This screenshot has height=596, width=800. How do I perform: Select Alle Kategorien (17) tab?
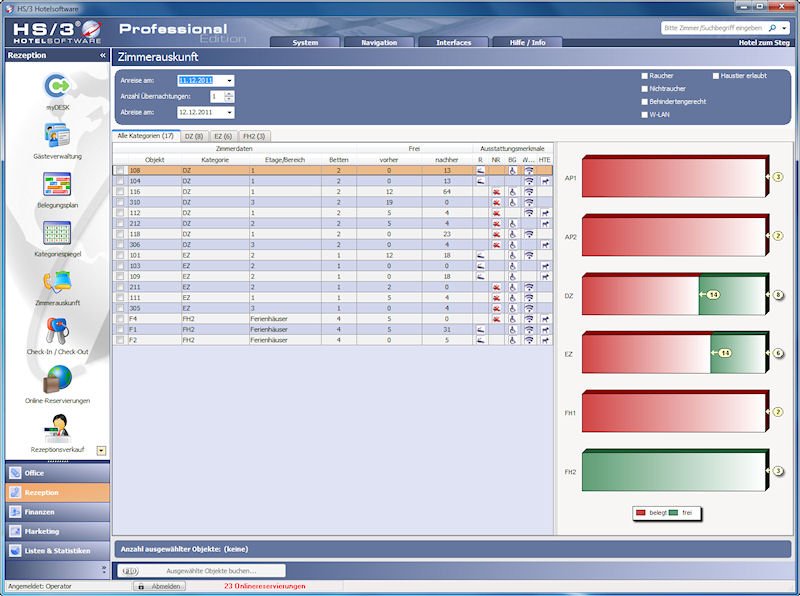(x=145, y=136)
